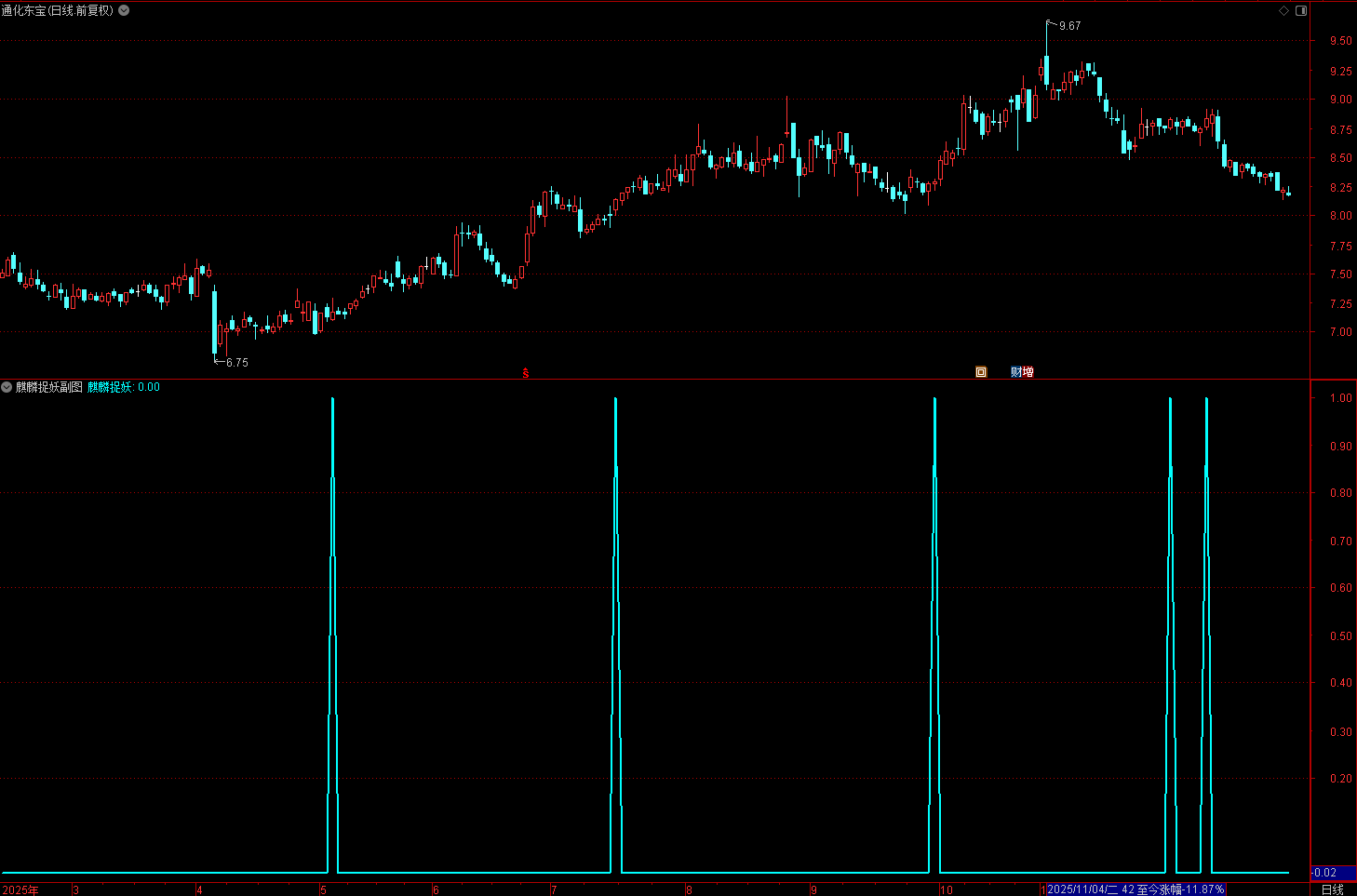Open the 日线 period selector at bottom right
The height and width of the screenshot is (896, 1357).
click(x=1333, y=889)
